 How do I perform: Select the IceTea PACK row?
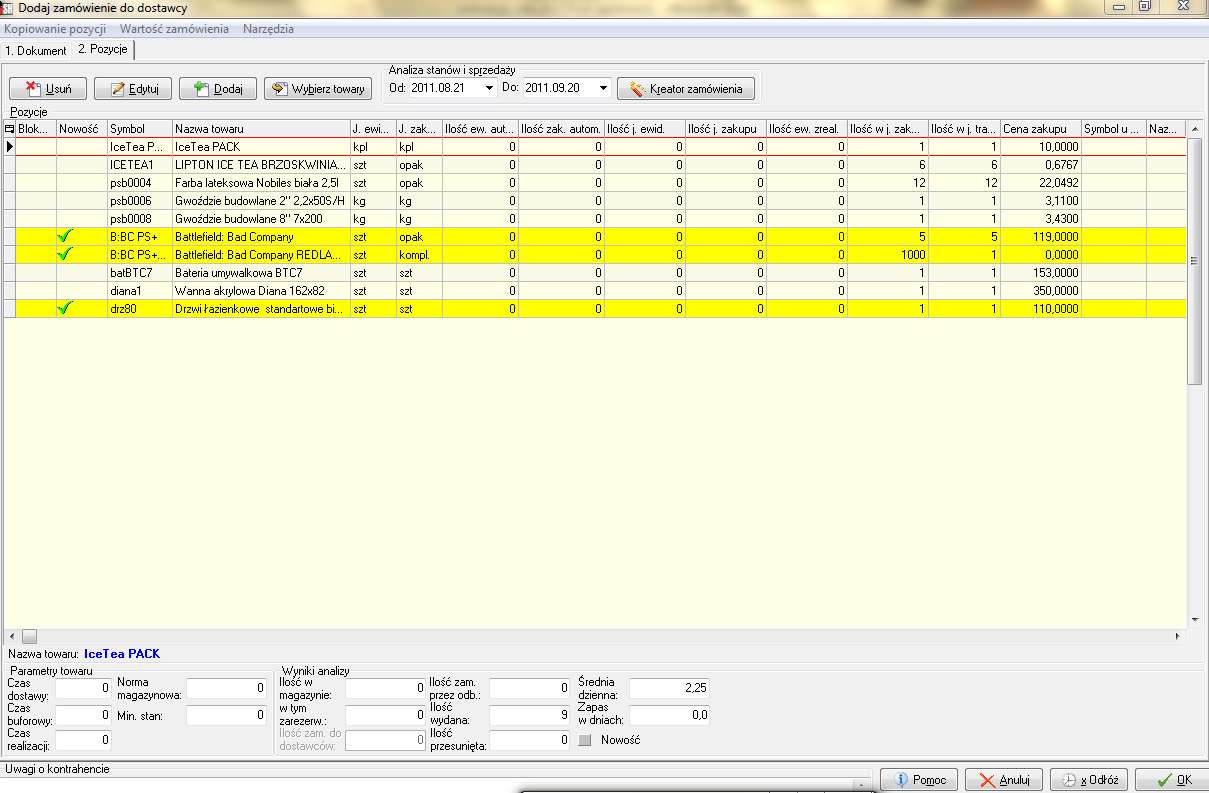594,147
